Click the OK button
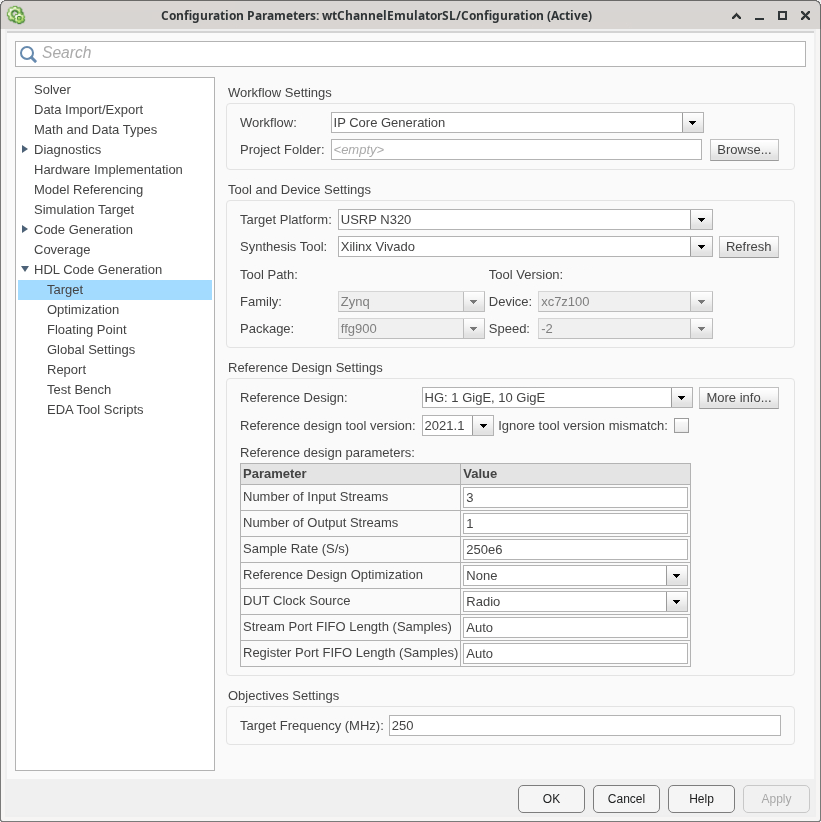 pos(551,798)
